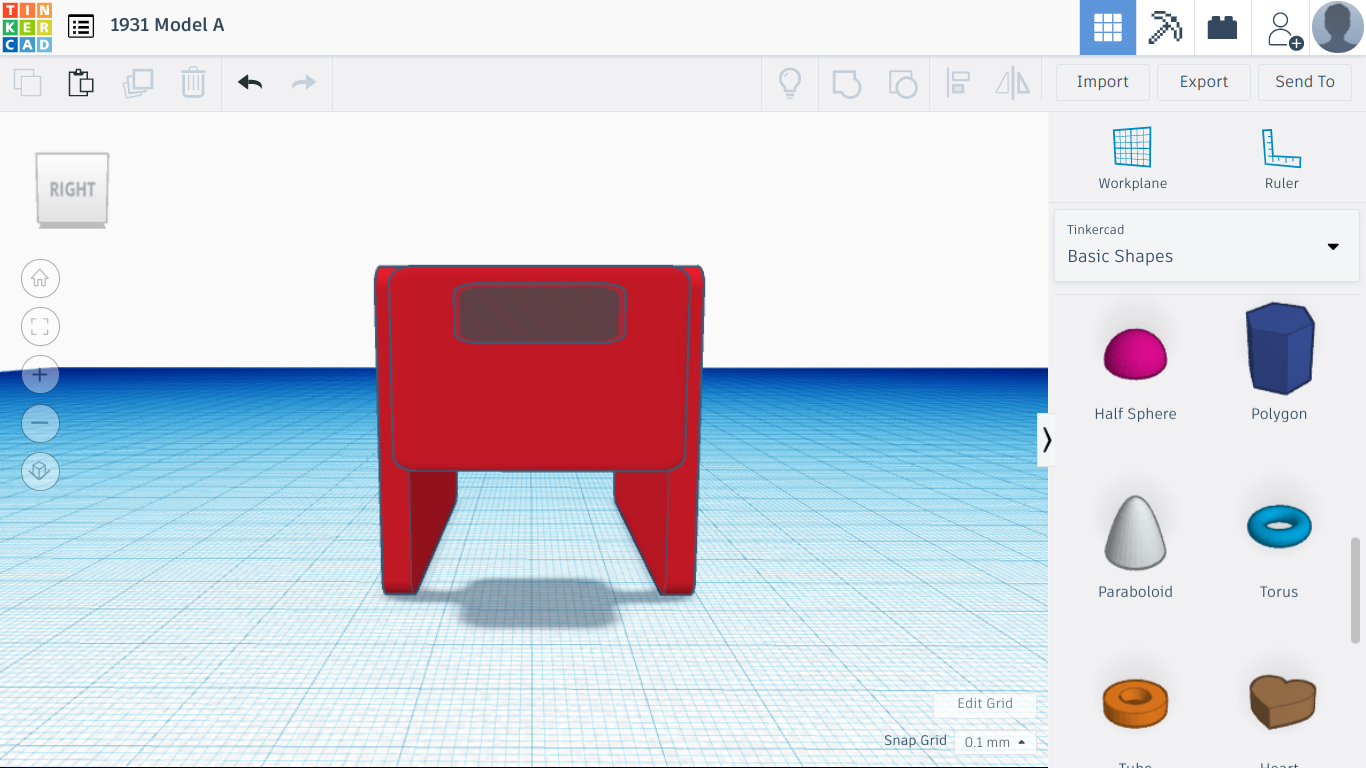Select the Workplane tool
The image size is (1366, 768).
point(1133,158)
